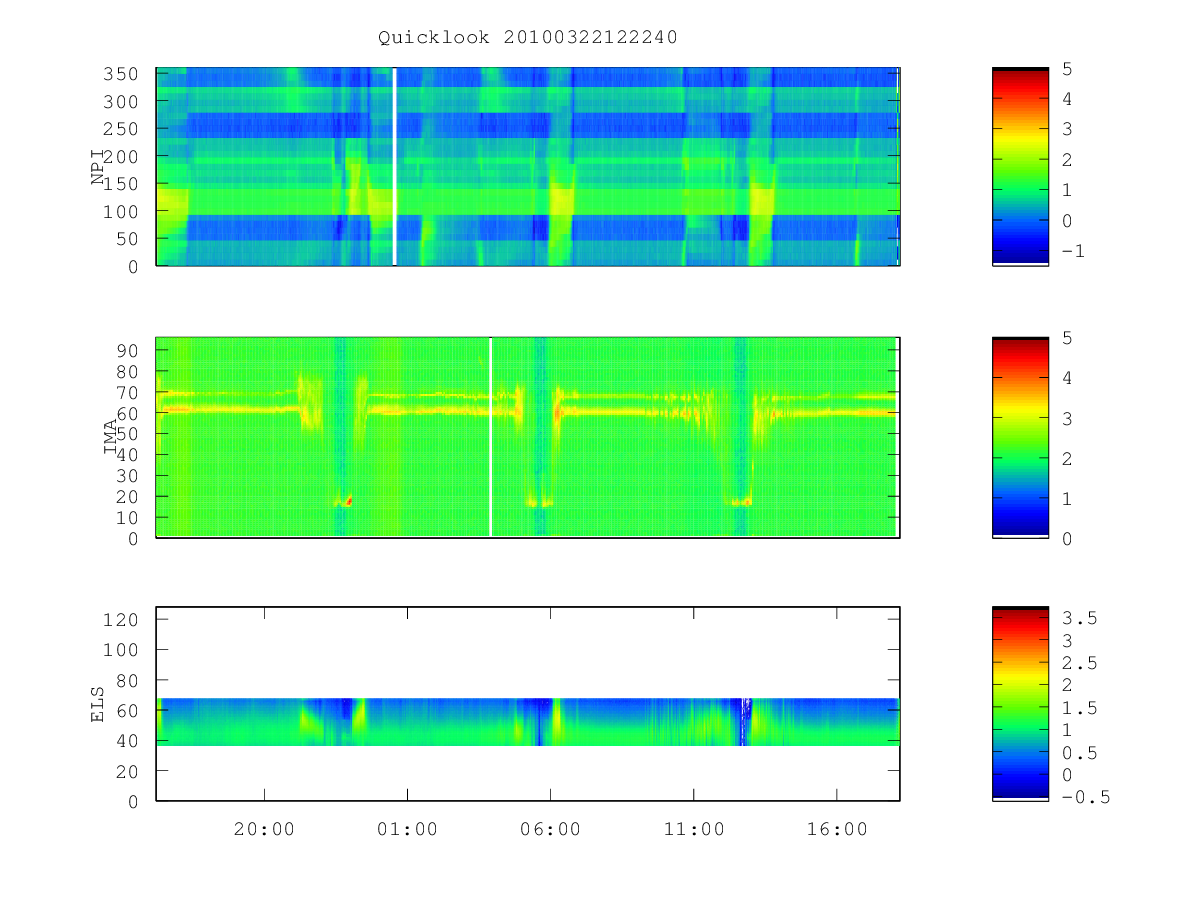This screenshot has height=900, width=1200.
Task: Click the 150 tick on NPI axis
Action: pyautogui.click(x=121, y=184)
